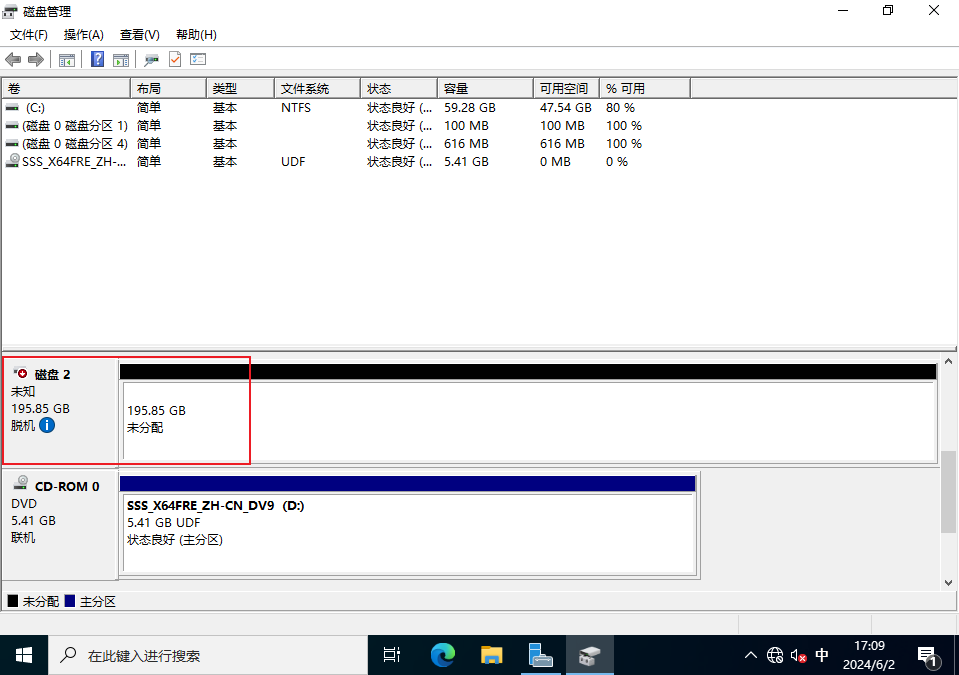This screenshot has width=959, height=675.
Task: Click the Show/Hide Console Tree toolbar icon
Action: click(67, 60)
